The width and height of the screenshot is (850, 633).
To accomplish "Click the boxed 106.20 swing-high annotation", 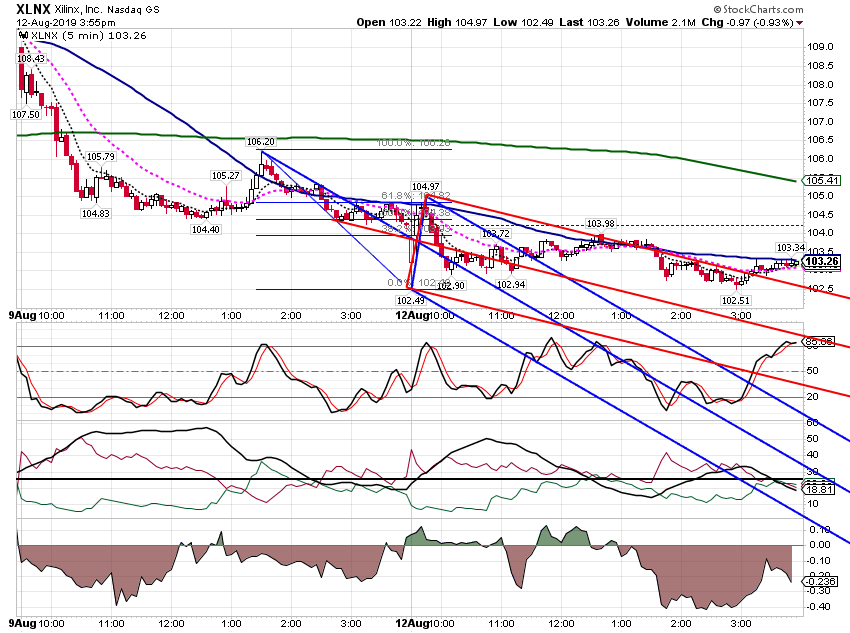I will pos(261,142).
